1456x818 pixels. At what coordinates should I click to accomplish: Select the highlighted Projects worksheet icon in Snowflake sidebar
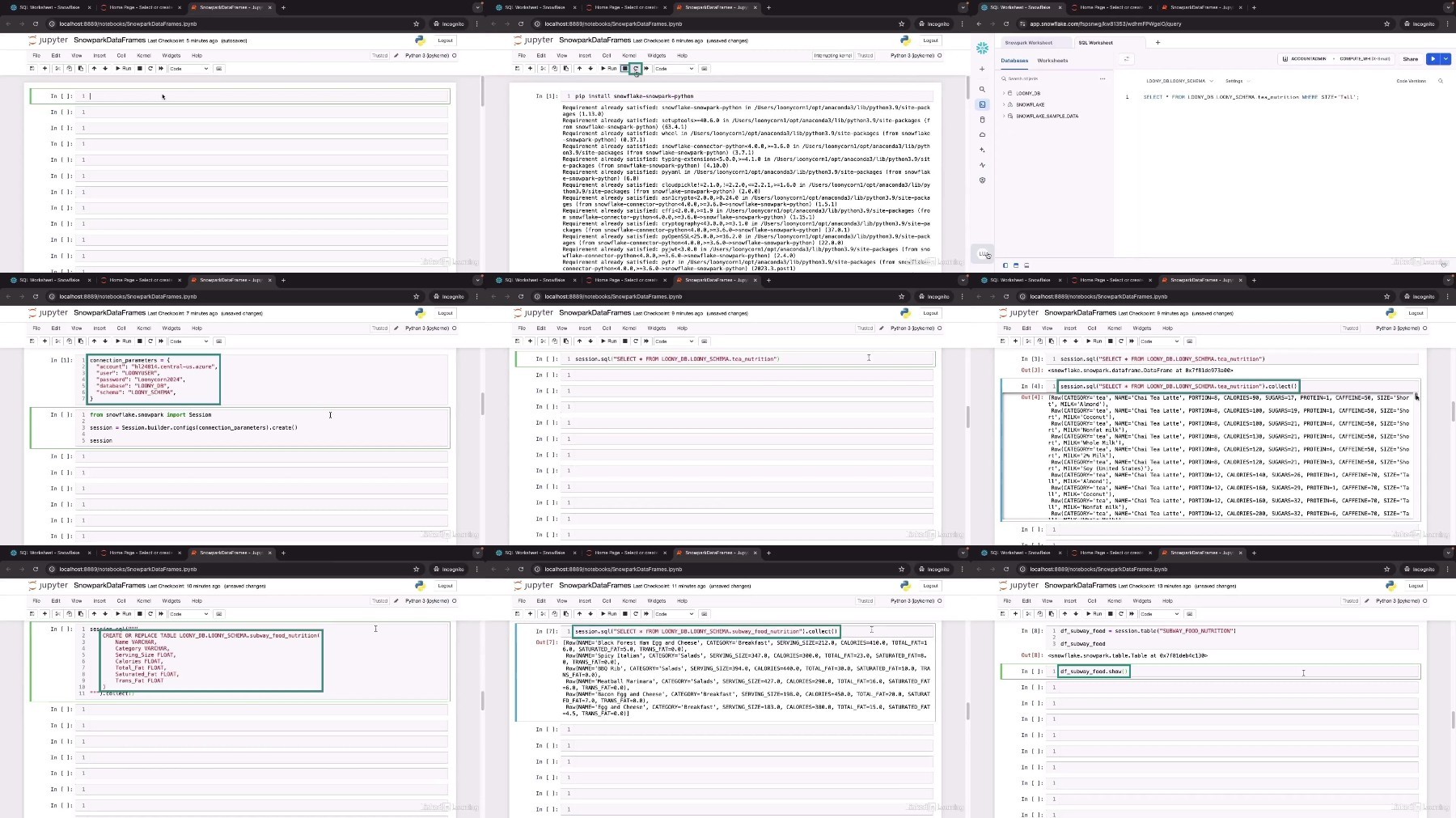[982, 104]
